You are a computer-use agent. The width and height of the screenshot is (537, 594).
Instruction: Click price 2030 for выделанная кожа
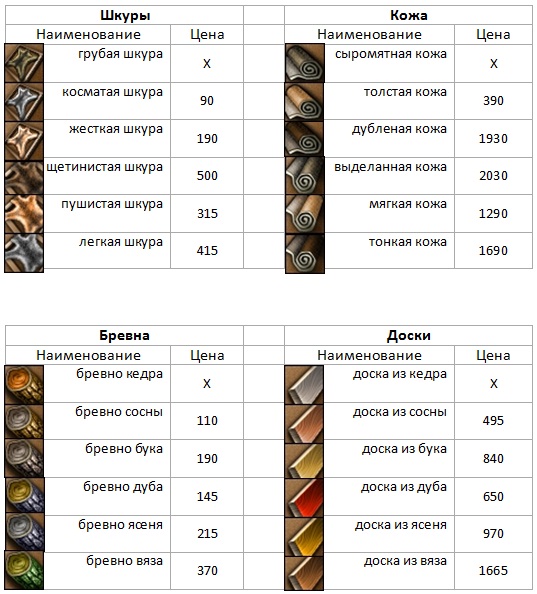[493, 176]
